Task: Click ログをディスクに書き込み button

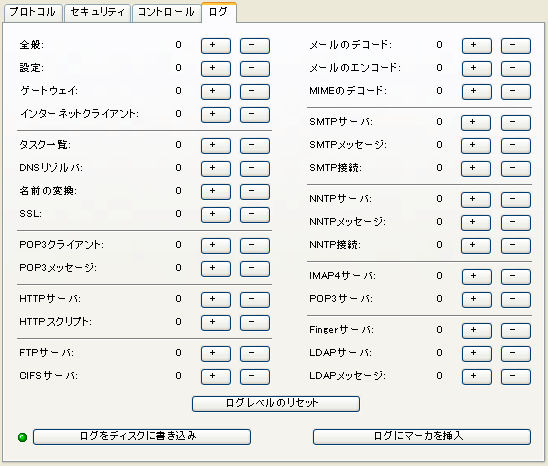Action: [142, 437]
